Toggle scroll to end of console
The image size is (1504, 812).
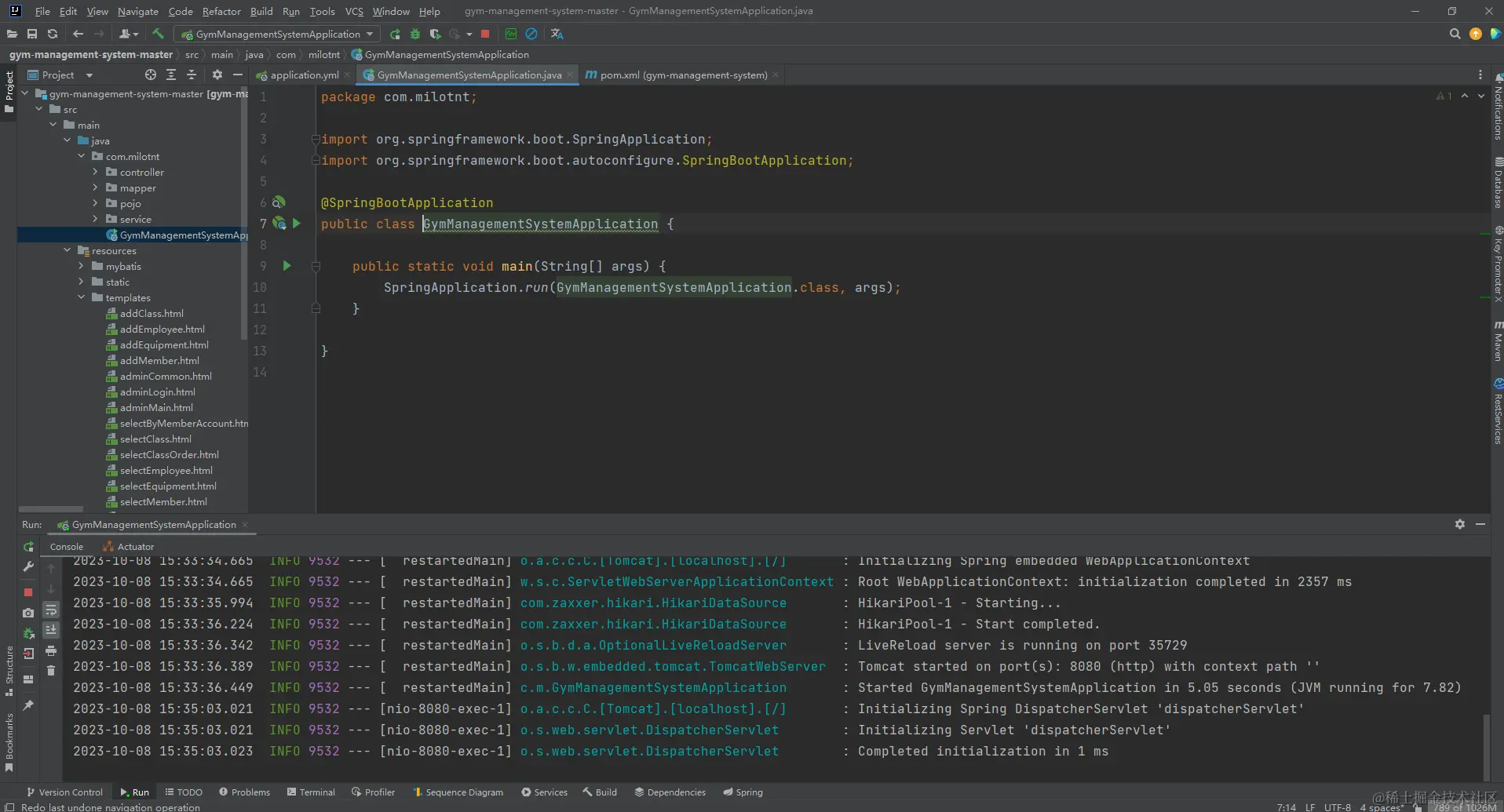51,630
